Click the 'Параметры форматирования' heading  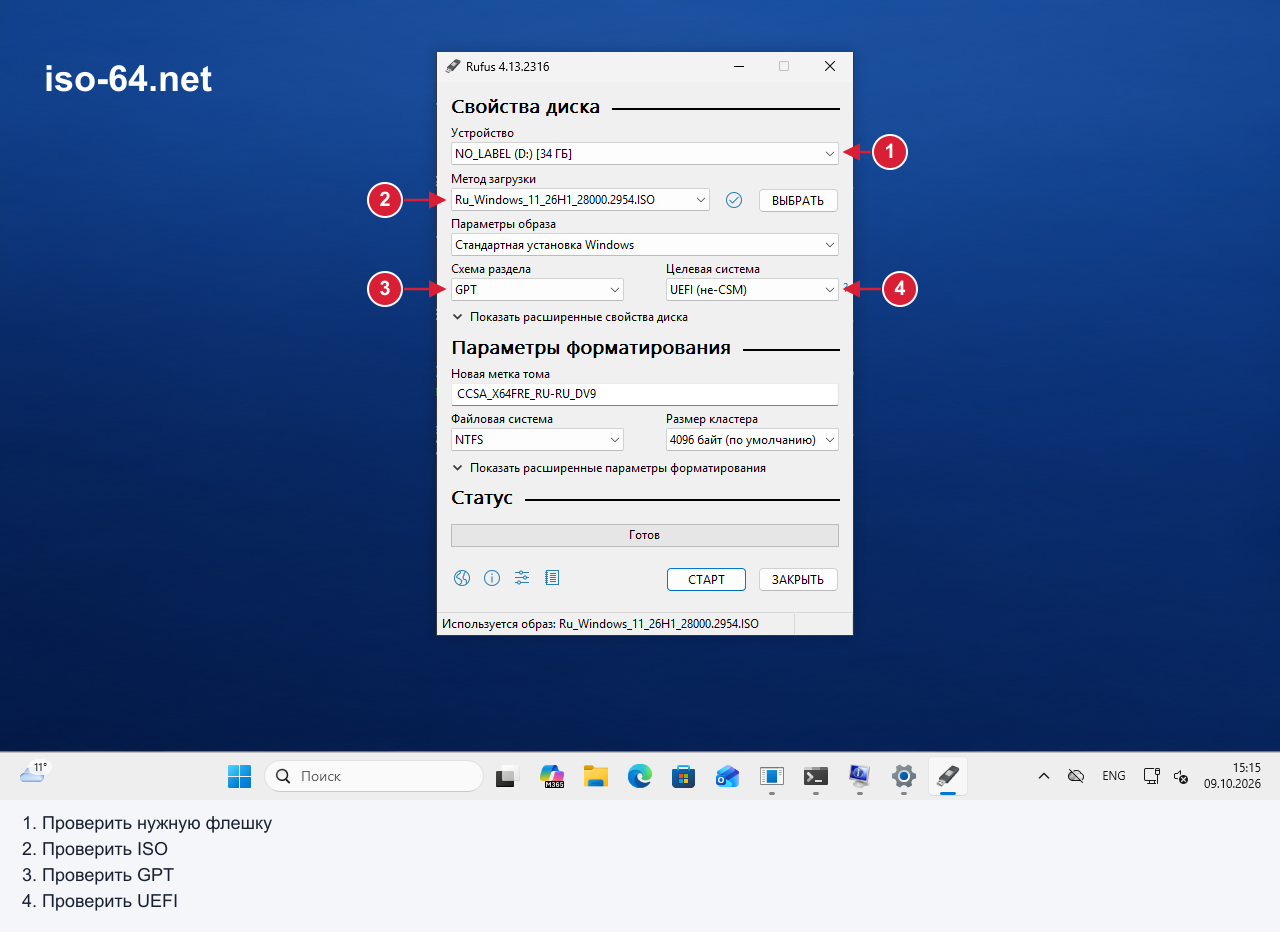[x=591, y=348]
